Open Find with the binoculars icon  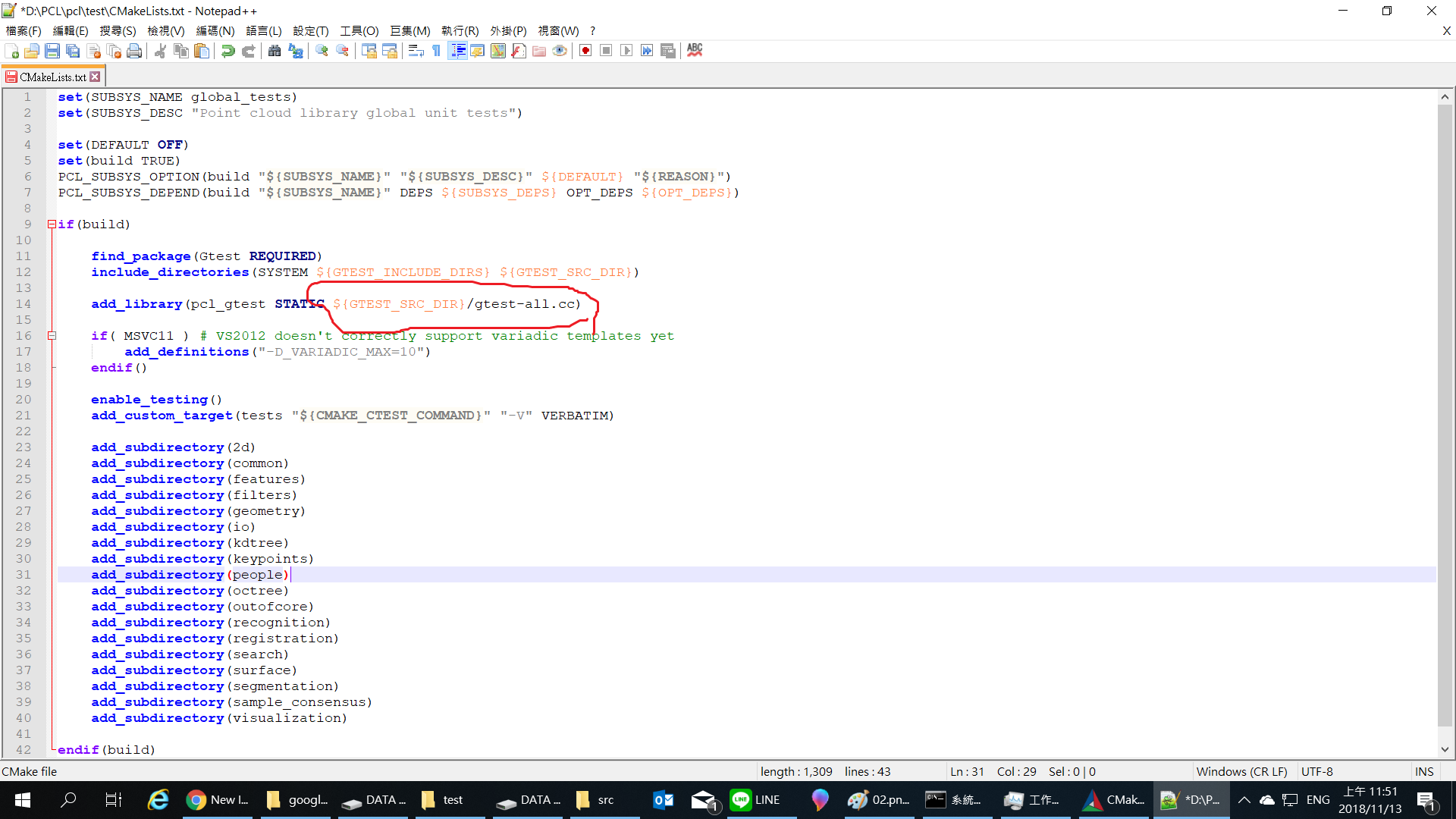[x=275, y=51]
